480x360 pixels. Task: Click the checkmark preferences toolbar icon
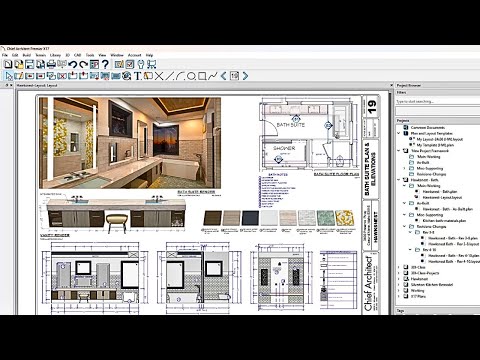[130, 64]
